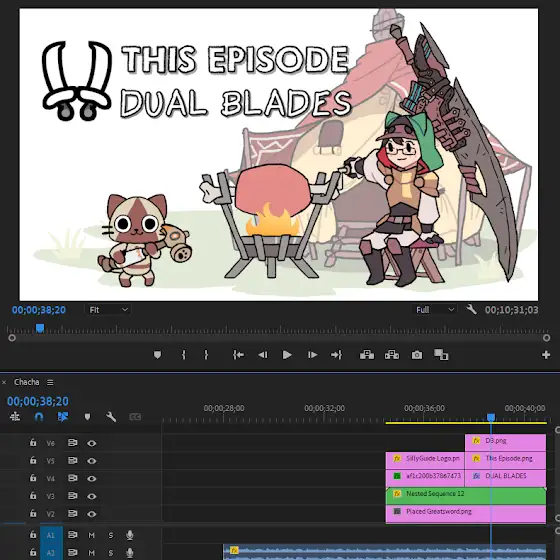Close the Chacha sequence tab
The height and width of the screenshot is (560, 560).
pyautogui.click(x=4, y=382)
